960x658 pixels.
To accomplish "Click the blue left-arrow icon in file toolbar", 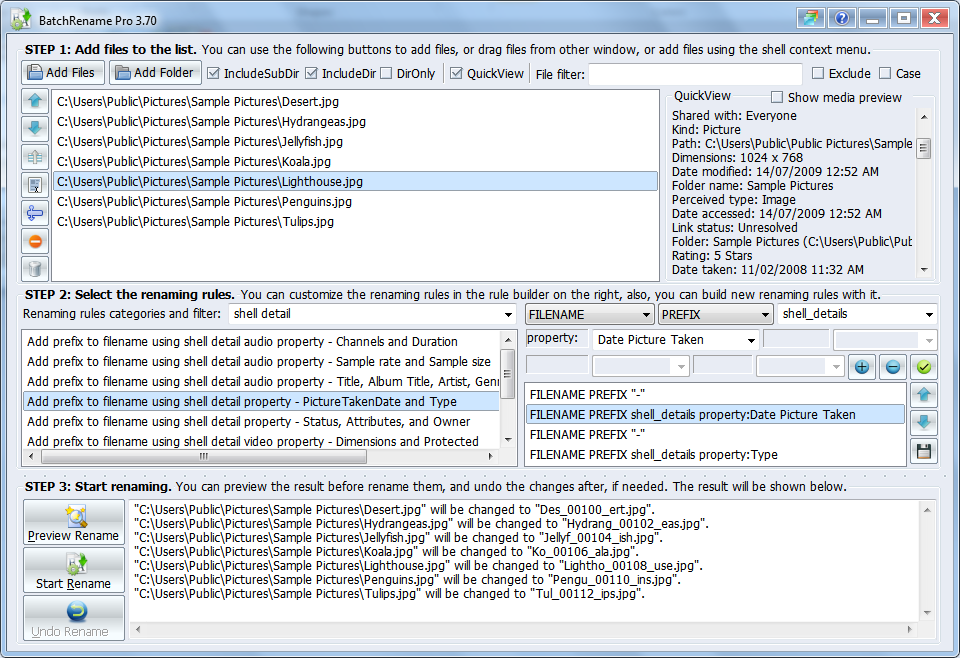I will coord(35,213).
